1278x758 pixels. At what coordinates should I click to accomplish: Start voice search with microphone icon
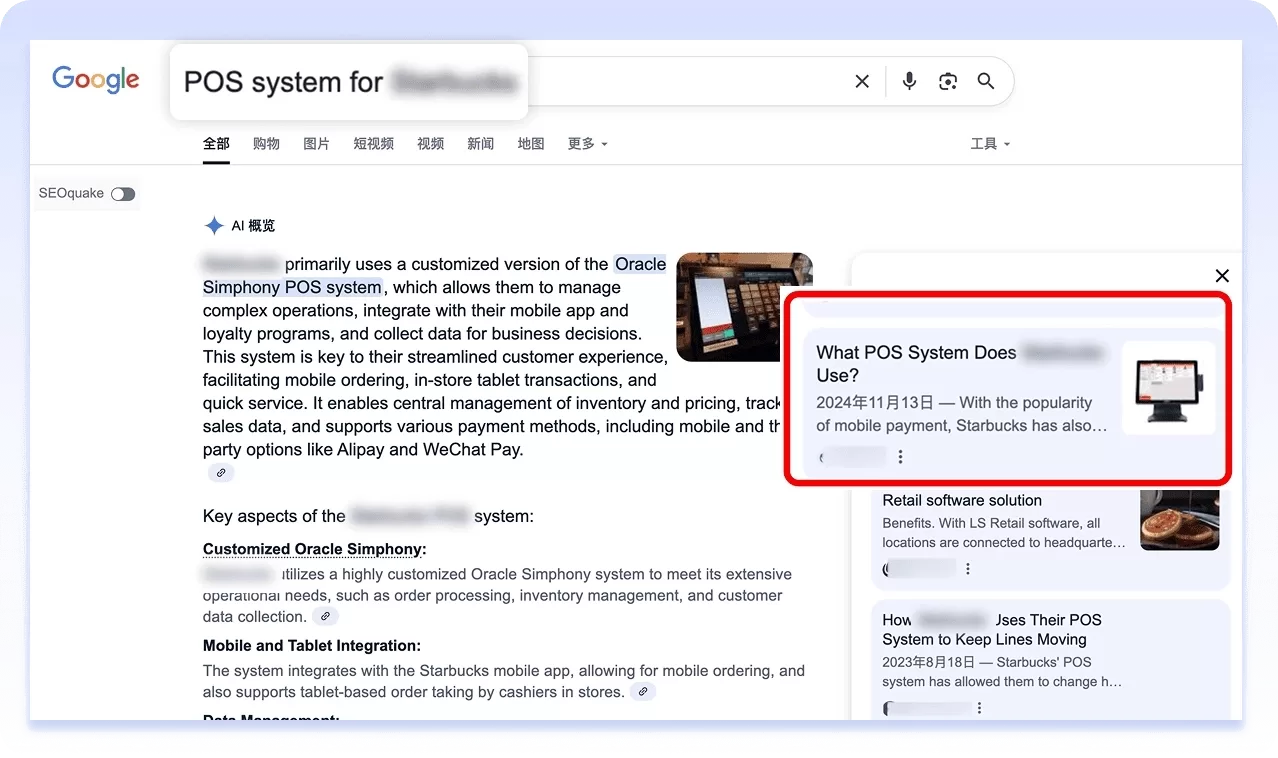click(x=909, y=82)
